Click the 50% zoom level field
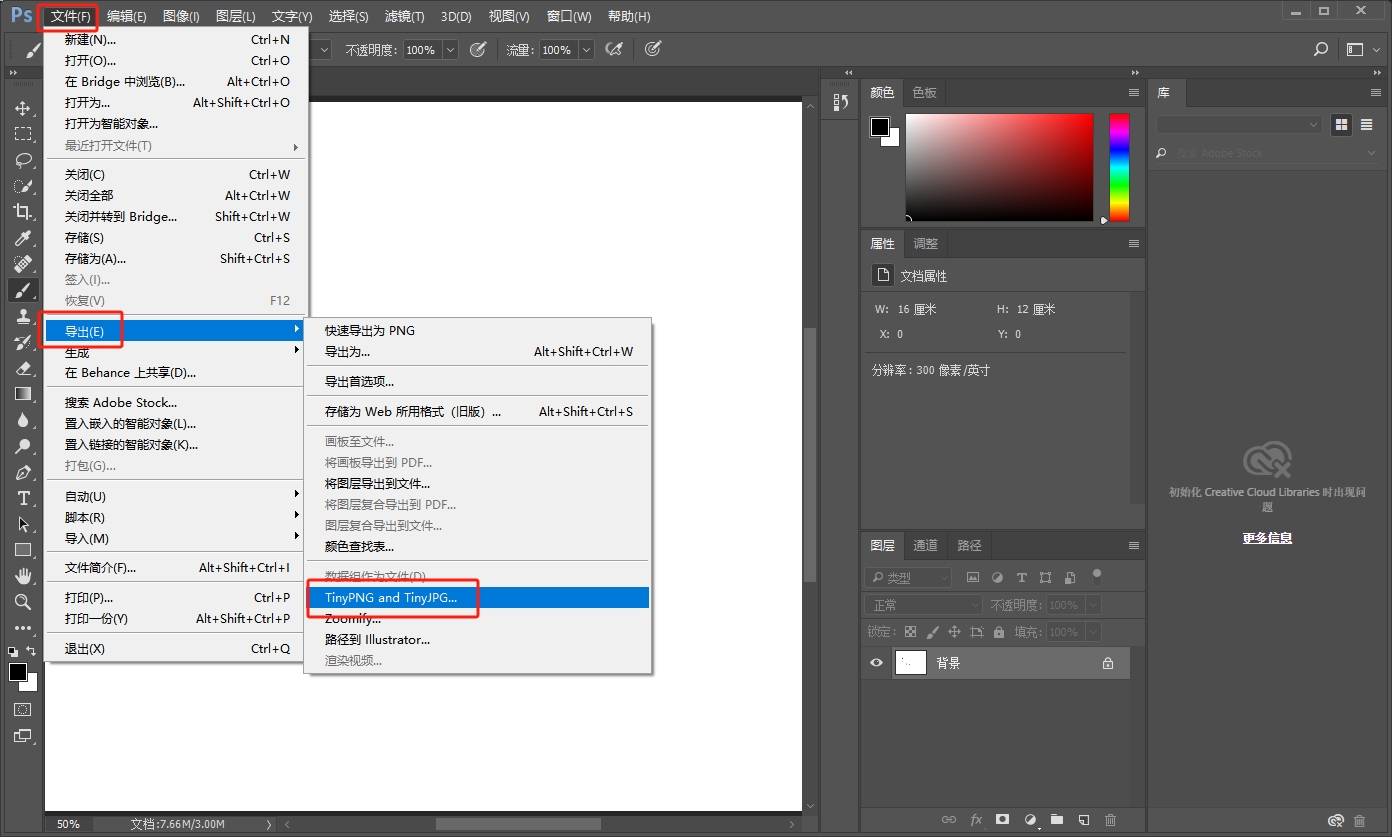The image size is (1392, 837). [x=68, y=824]
